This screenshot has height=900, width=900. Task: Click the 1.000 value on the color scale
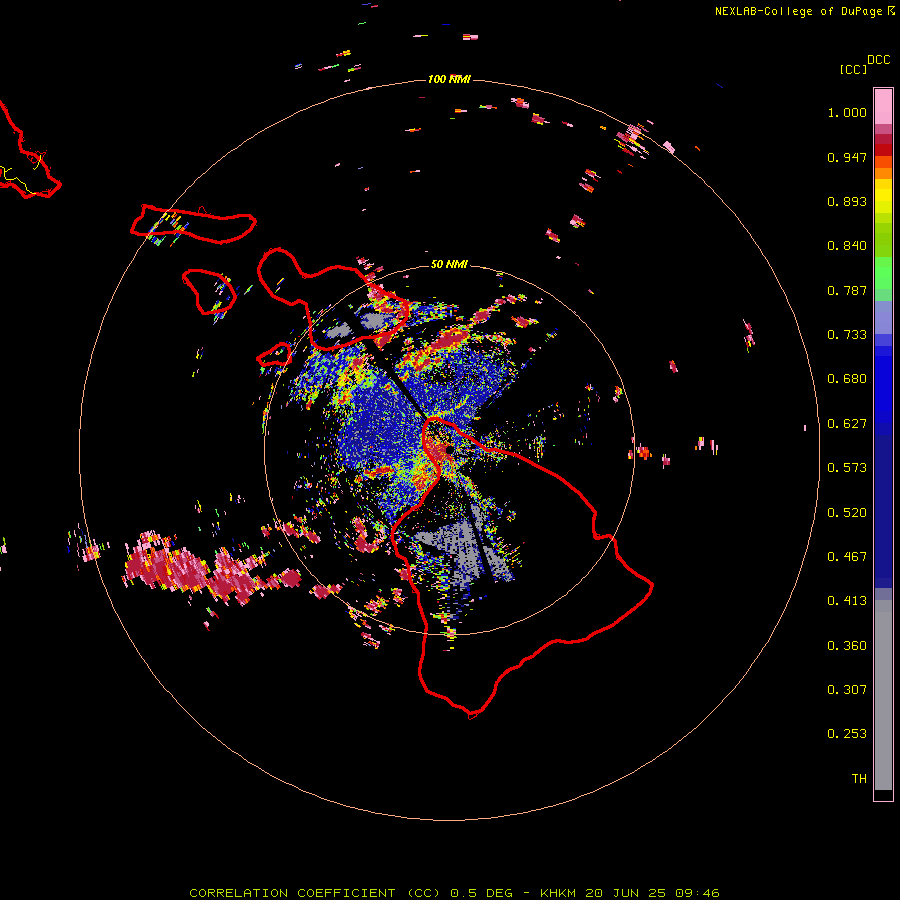(847, 112)
